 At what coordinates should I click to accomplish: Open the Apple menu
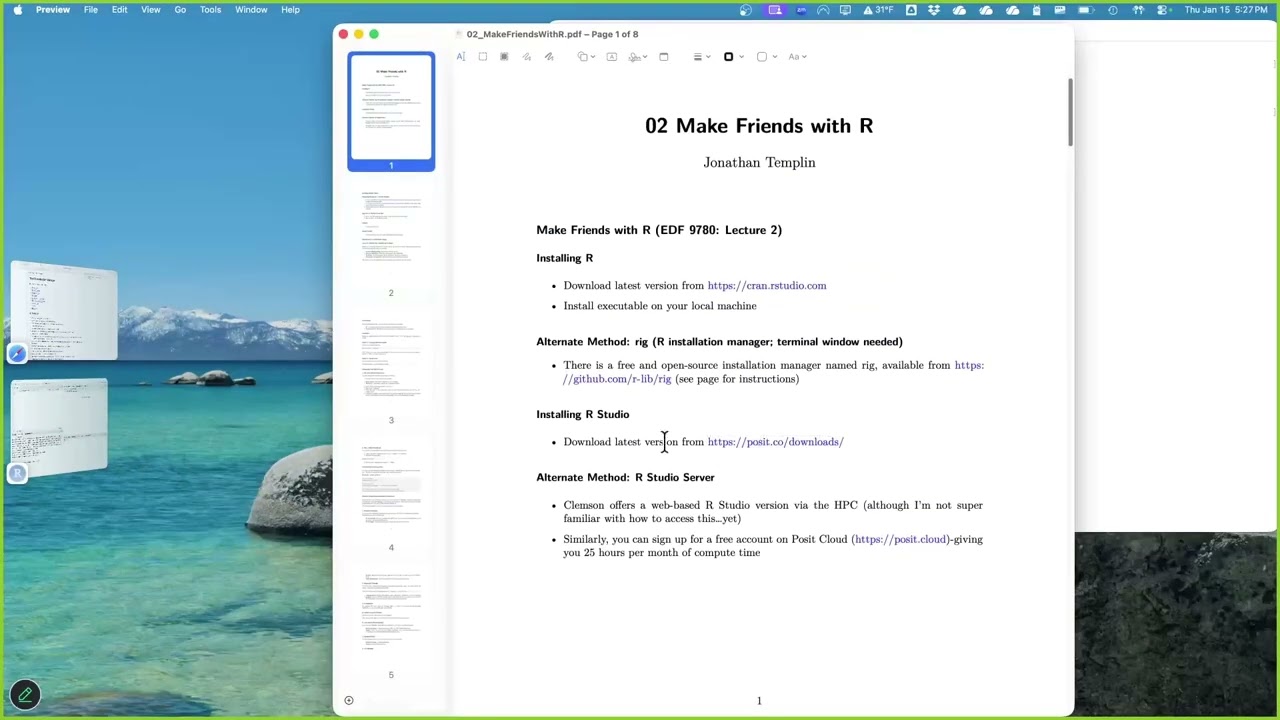point(17,10)
